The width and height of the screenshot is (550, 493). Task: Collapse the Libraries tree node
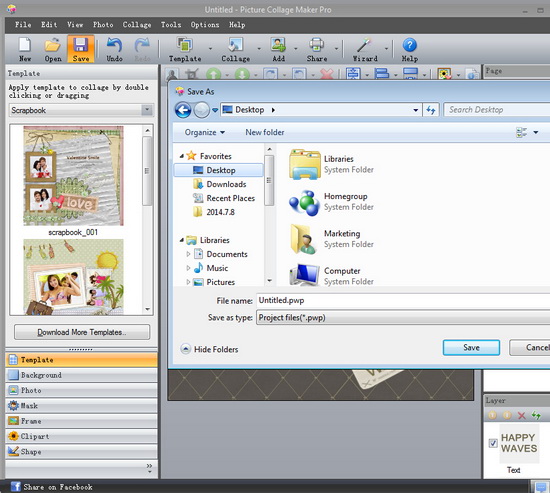pyautogui.click(x=182, y=240)
